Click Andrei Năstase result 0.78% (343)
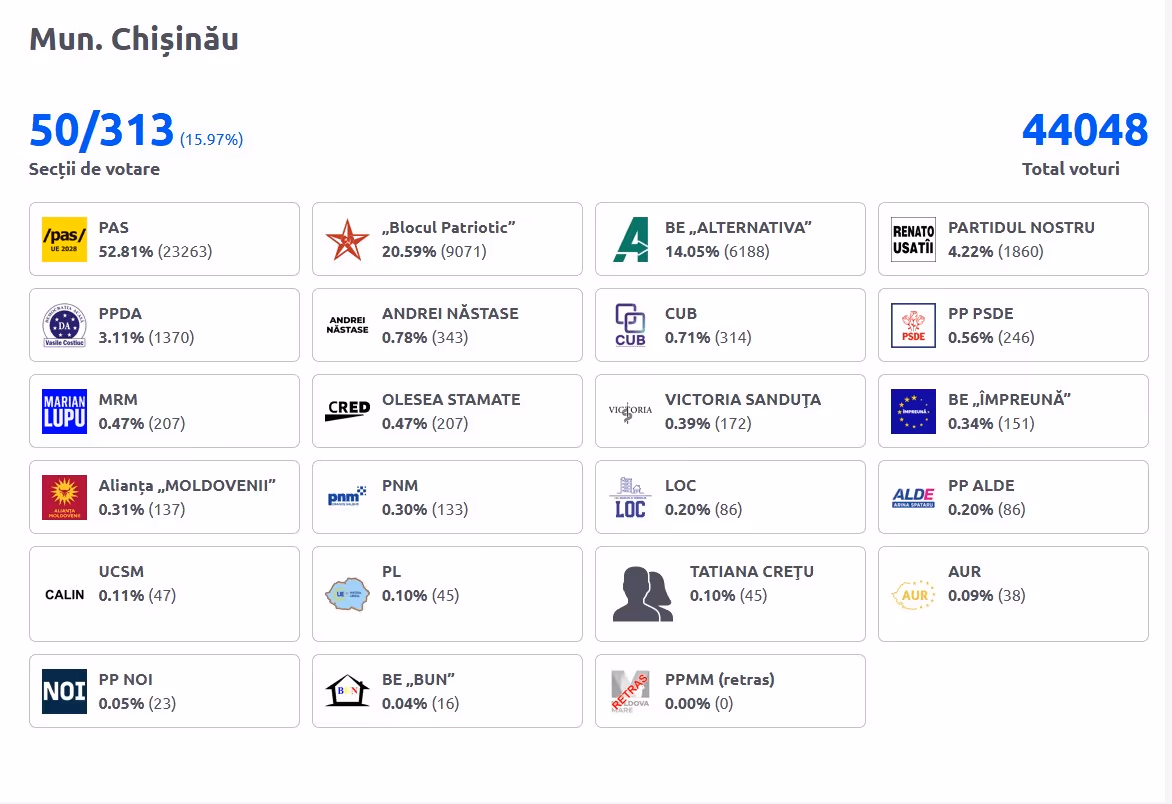 425,338
